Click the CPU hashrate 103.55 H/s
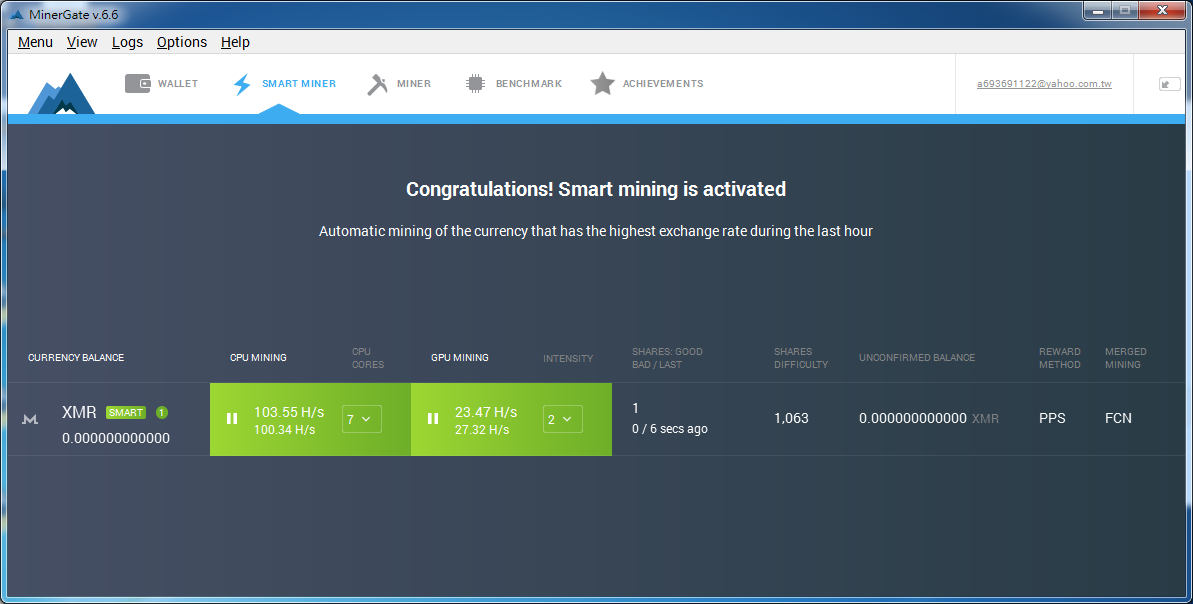 289,412
